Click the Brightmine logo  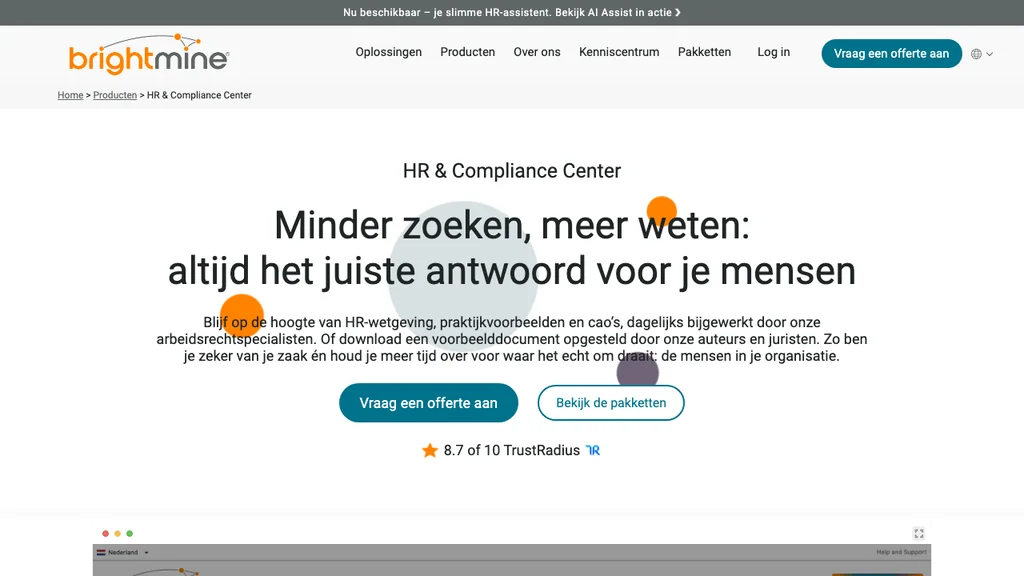(x=149, y=54)
